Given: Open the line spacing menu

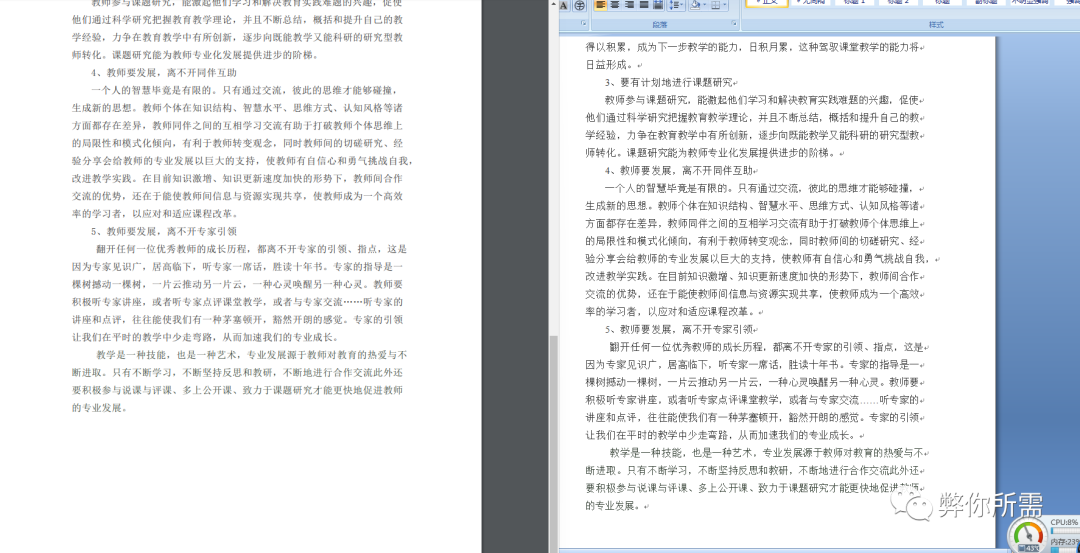Looking at the screenshot, I should click(x=676, y=5).
